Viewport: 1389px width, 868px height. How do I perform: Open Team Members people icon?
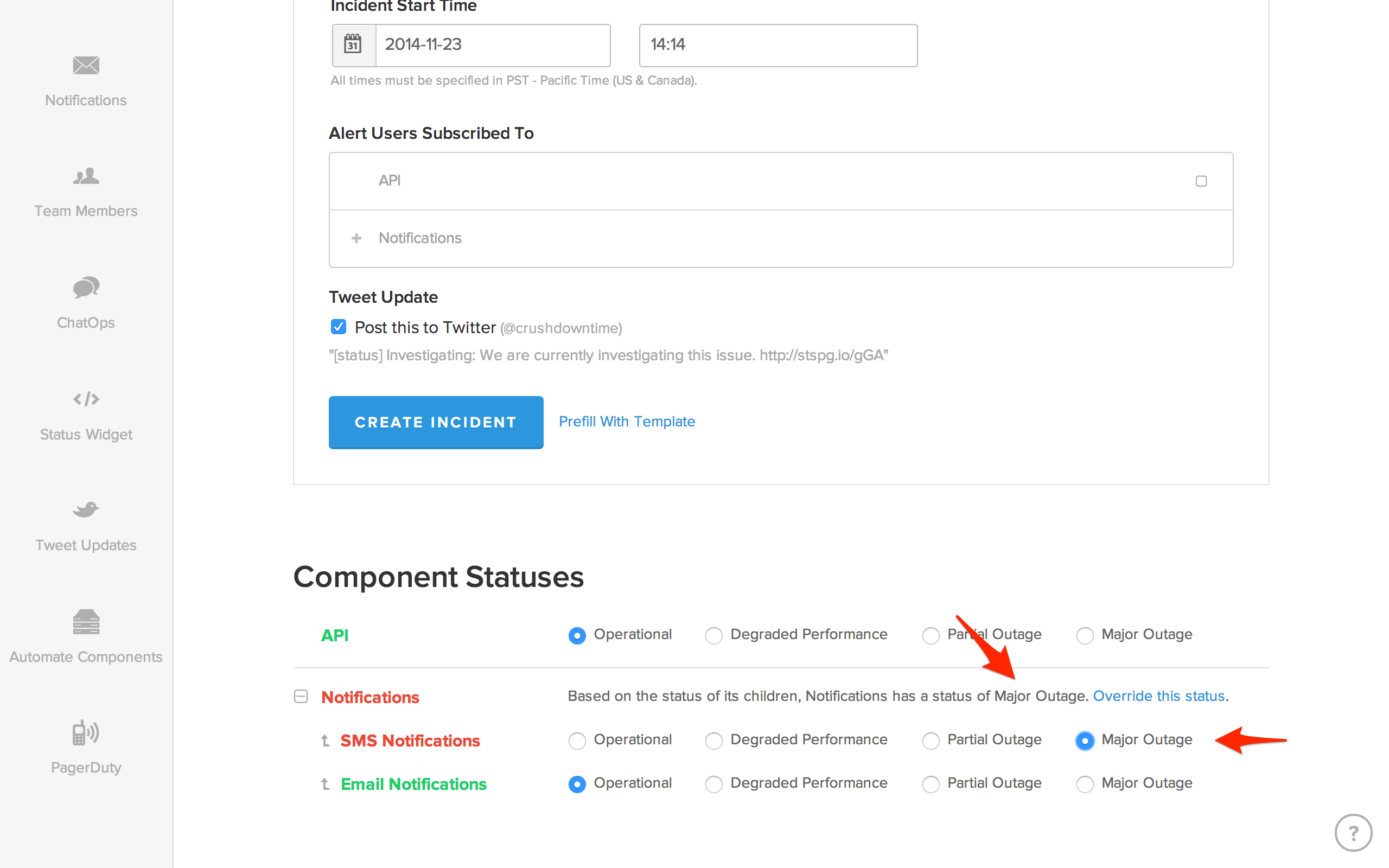point(86,176)
